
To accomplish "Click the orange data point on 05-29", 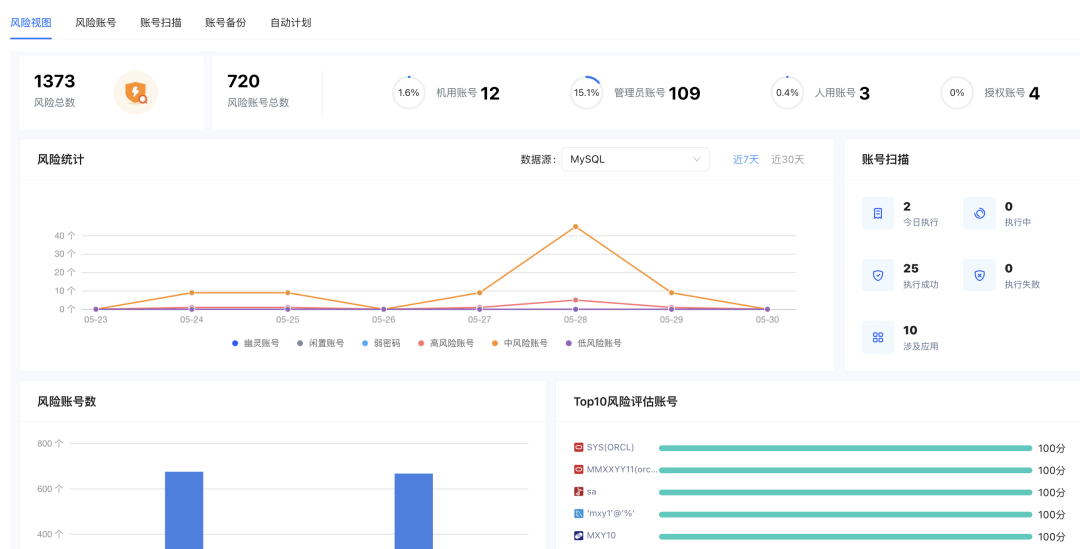I will click(x=672, y=293).
